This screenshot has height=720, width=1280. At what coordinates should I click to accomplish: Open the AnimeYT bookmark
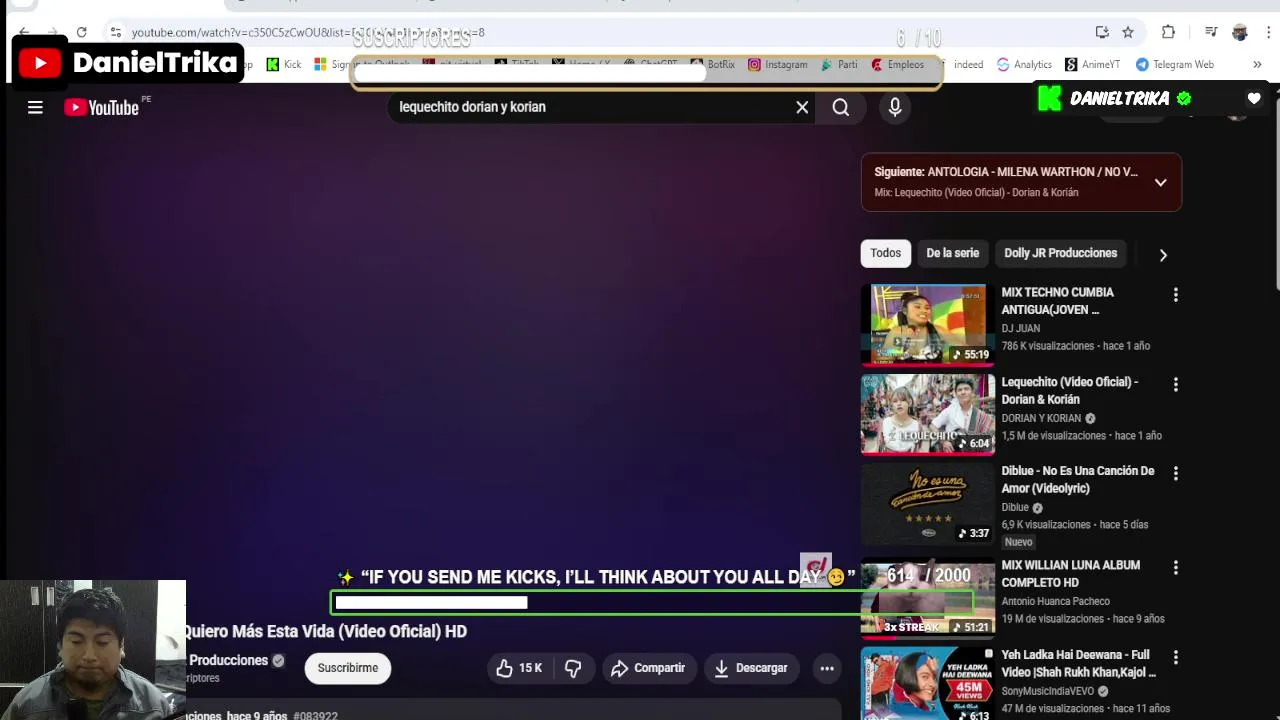coord(1092,64)
